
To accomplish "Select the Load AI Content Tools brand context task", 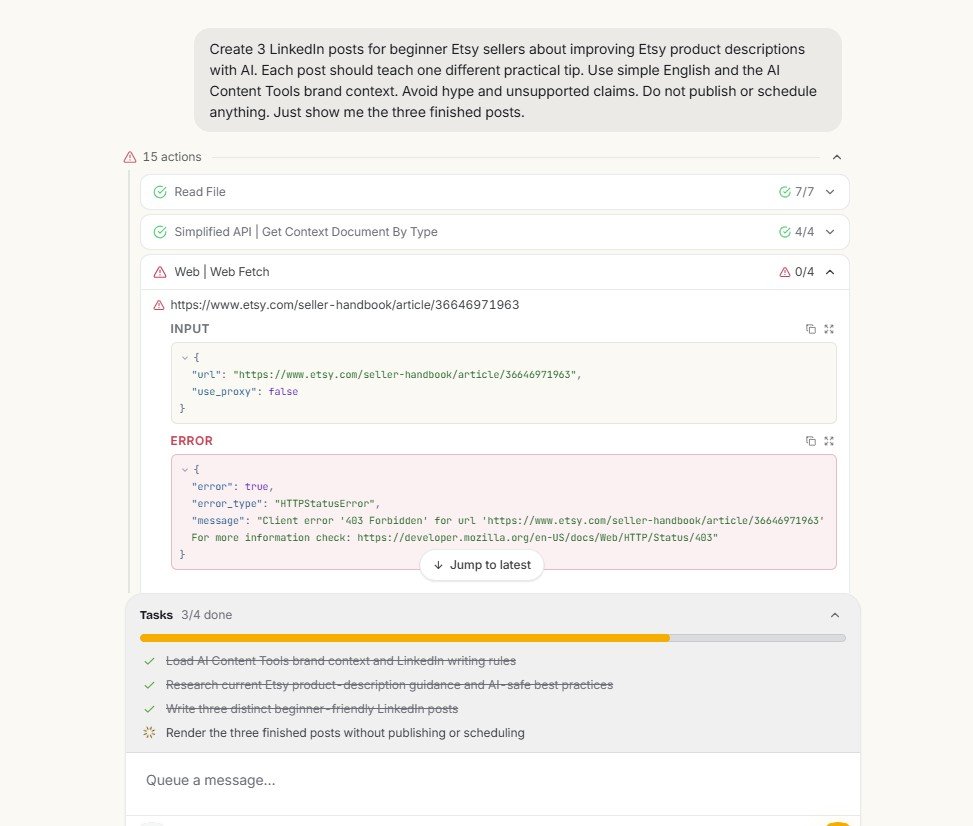I will (341, 662).
